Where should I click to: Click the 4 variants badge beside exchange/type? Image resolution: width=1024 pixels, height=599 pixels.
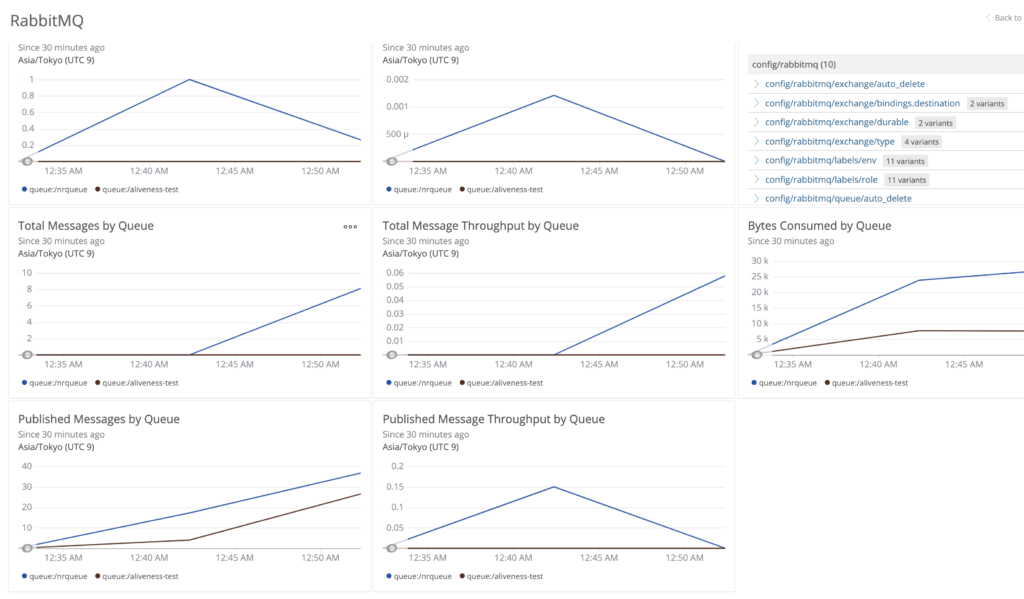[921, 142]
